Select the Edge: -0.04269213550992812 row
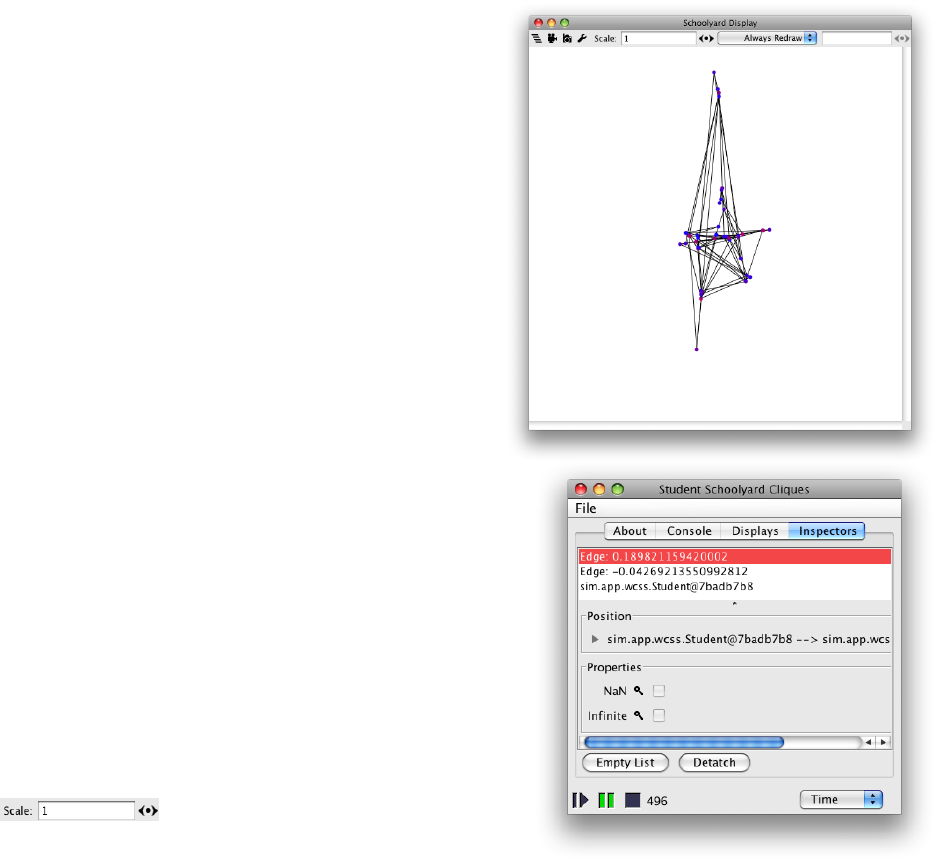 (x=735, y=571)
